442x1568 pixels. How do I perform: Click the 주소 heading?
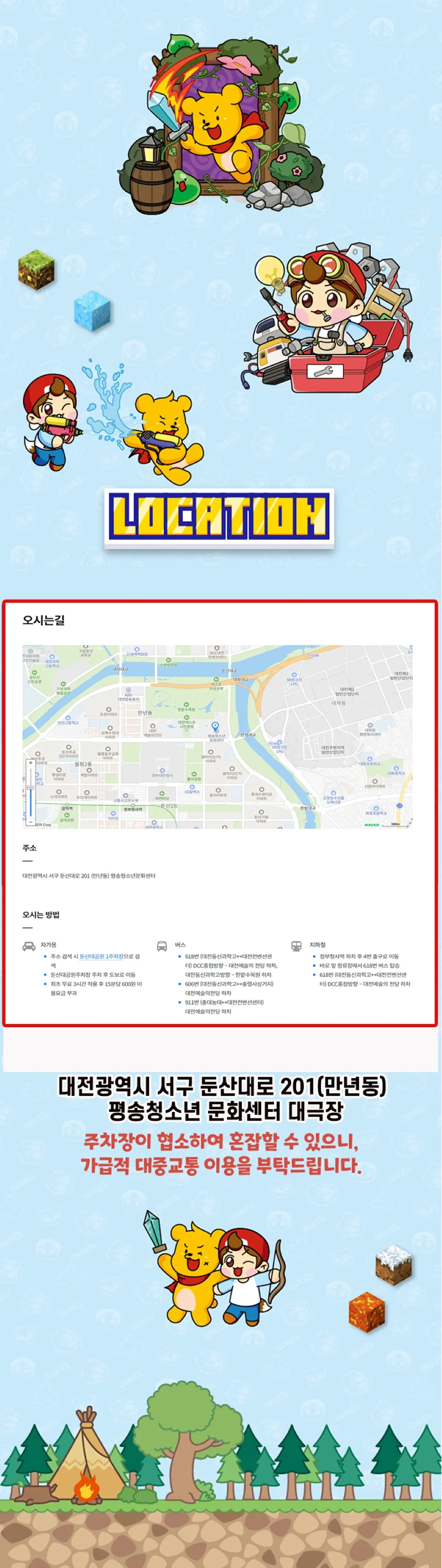click(x=29, y=847)
